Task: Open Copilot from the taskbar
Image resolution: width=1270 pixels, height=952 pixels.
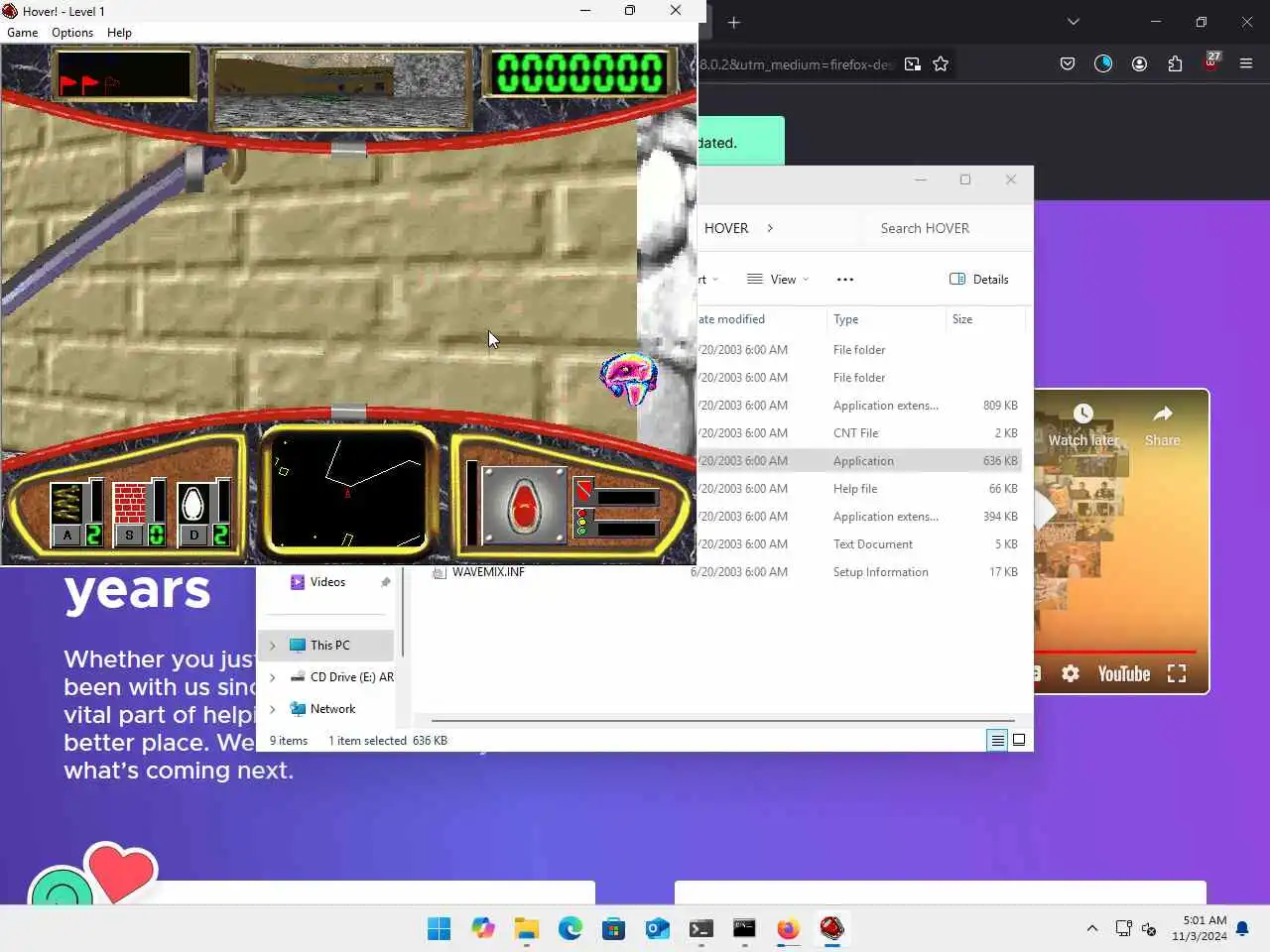Action: [x=483, y=928]
